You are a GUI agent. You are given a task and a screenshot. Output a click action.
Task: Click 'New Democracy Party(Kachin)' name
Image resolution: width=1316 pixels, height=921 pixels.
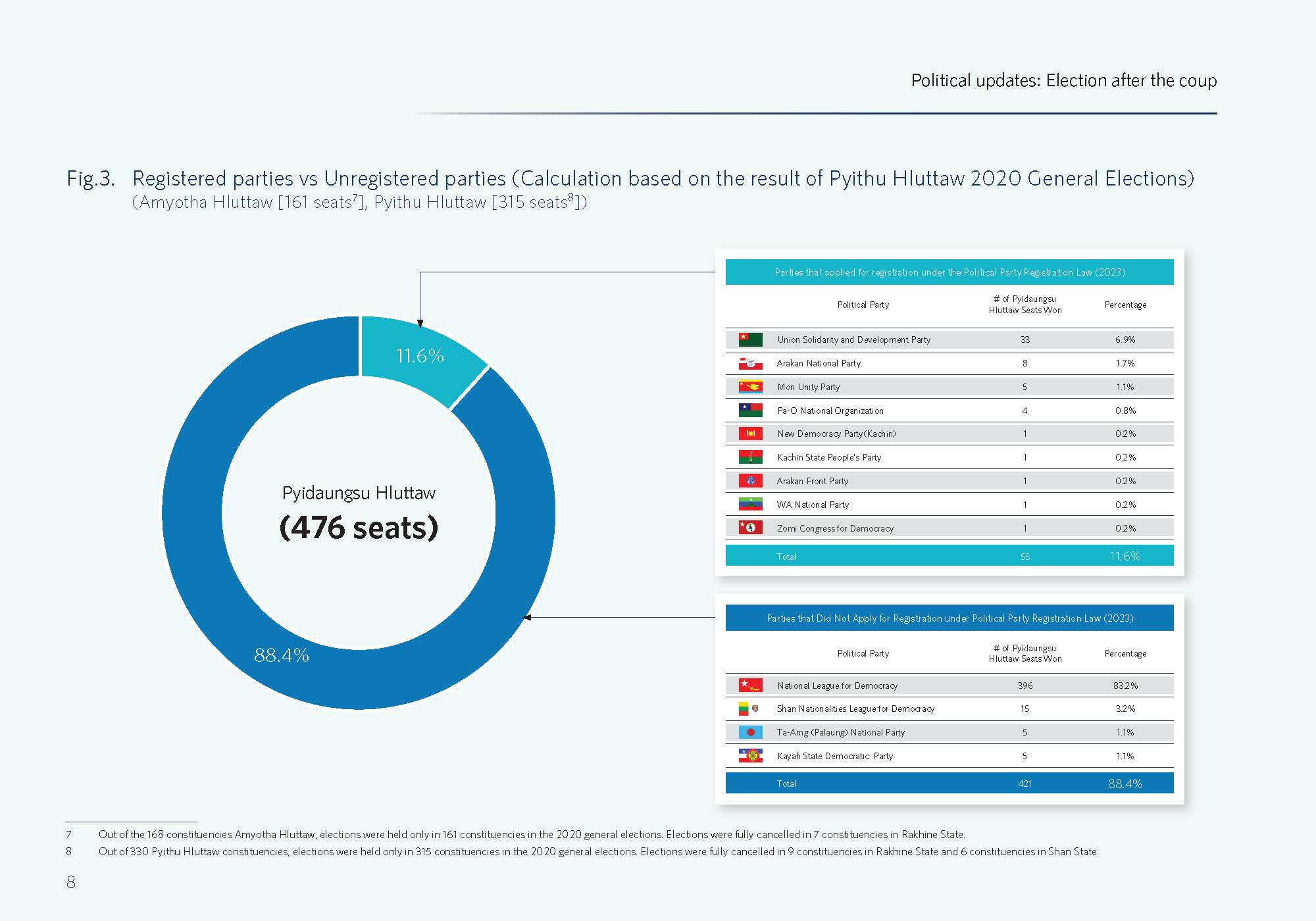[x=836, y=434]
